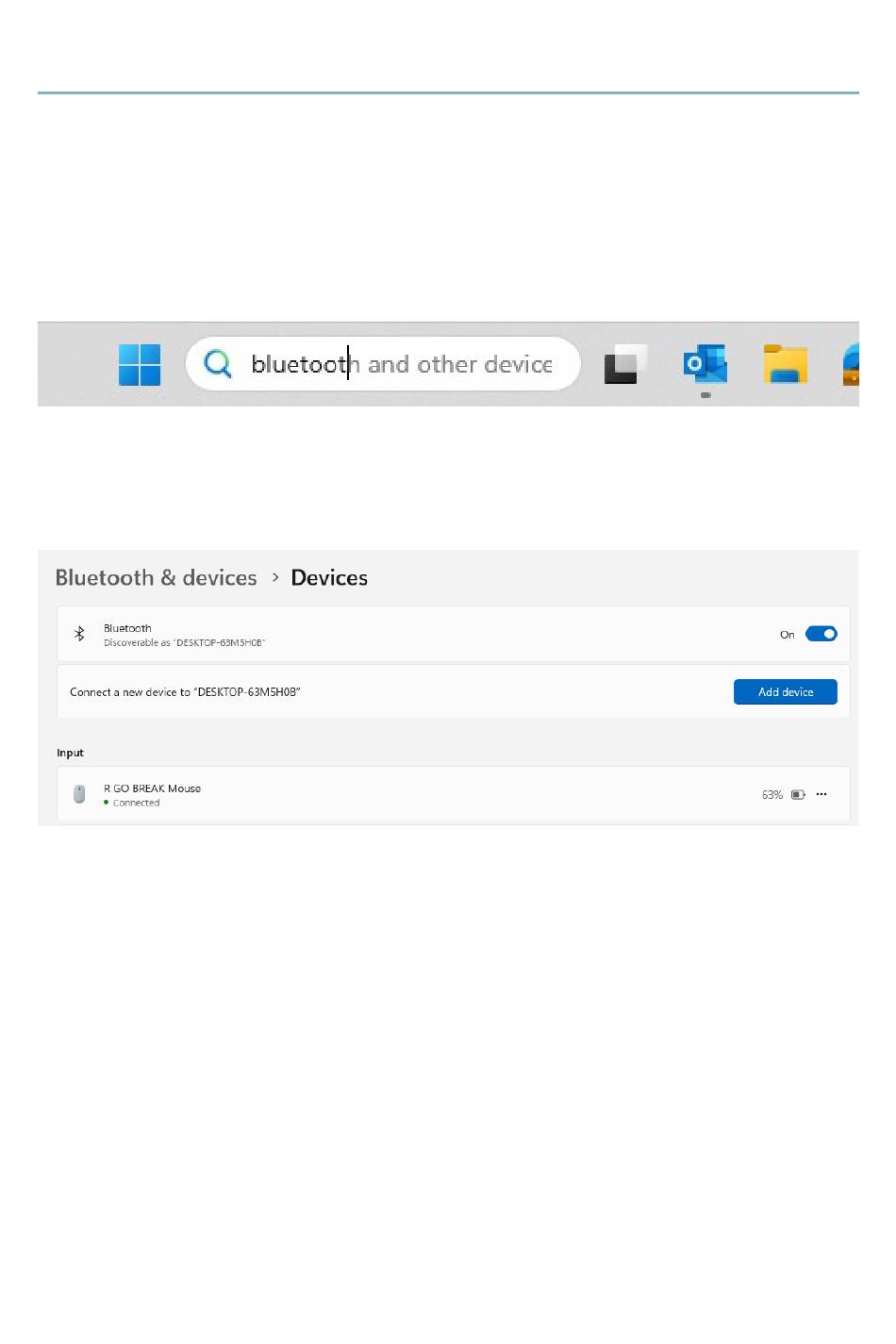
Task: Open the Windows Start menu
Action: click(x=140, y=364)
